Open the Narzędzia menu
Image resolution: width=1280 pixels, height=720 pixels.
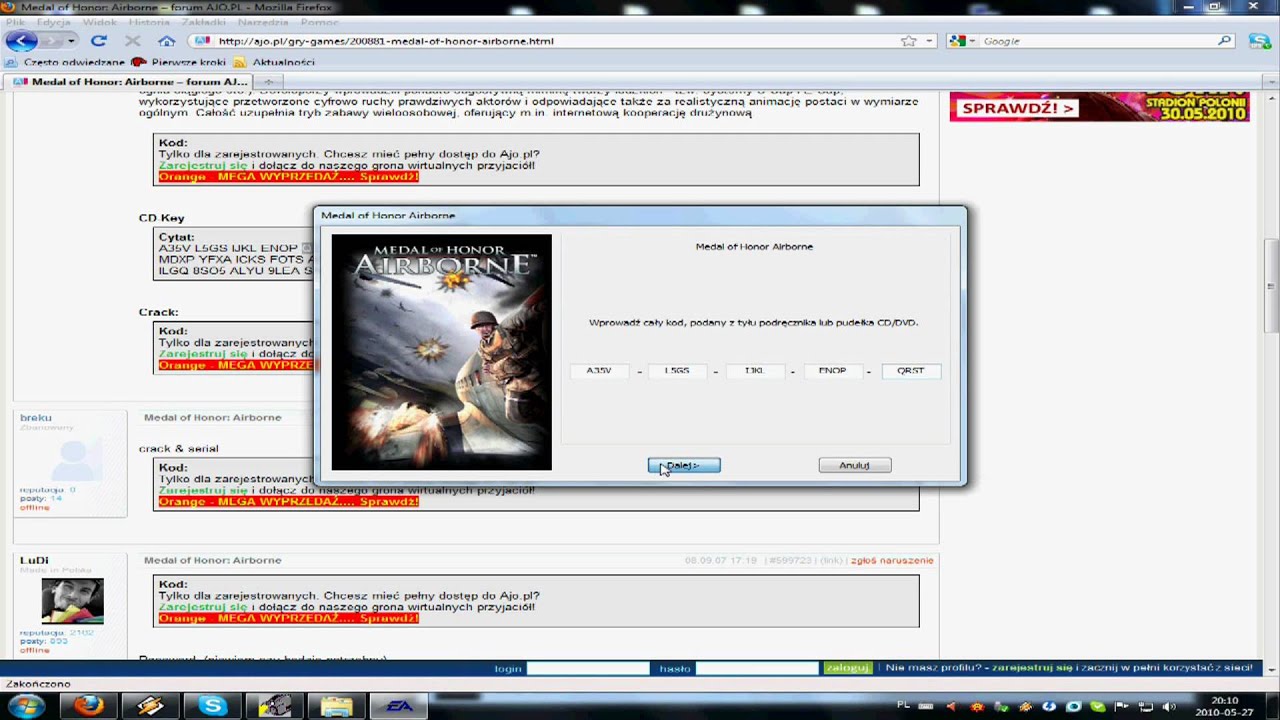click(263, 22)
